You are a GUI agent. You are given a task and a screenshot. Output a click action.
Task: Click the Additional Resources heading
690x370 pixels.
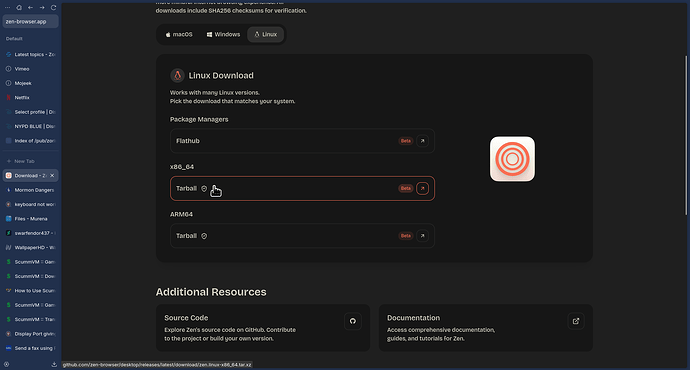[x=211, y=292]
